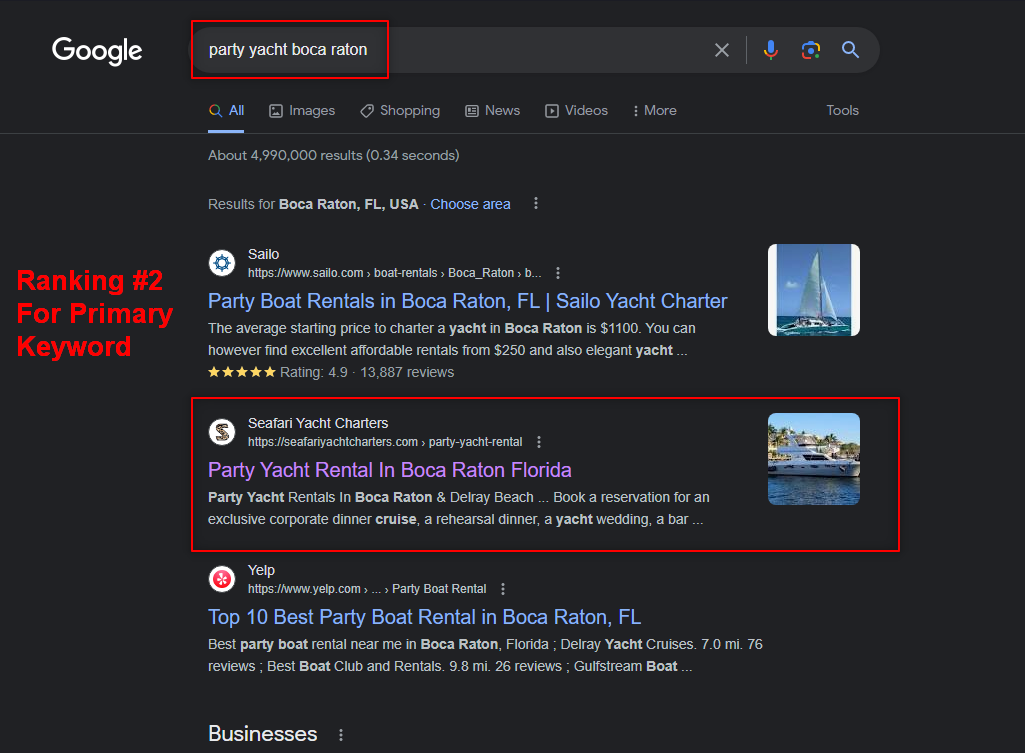Click the Businesses section heading
The width and height of the screenshot is (1025, 753).
click(x=263, y=734)
